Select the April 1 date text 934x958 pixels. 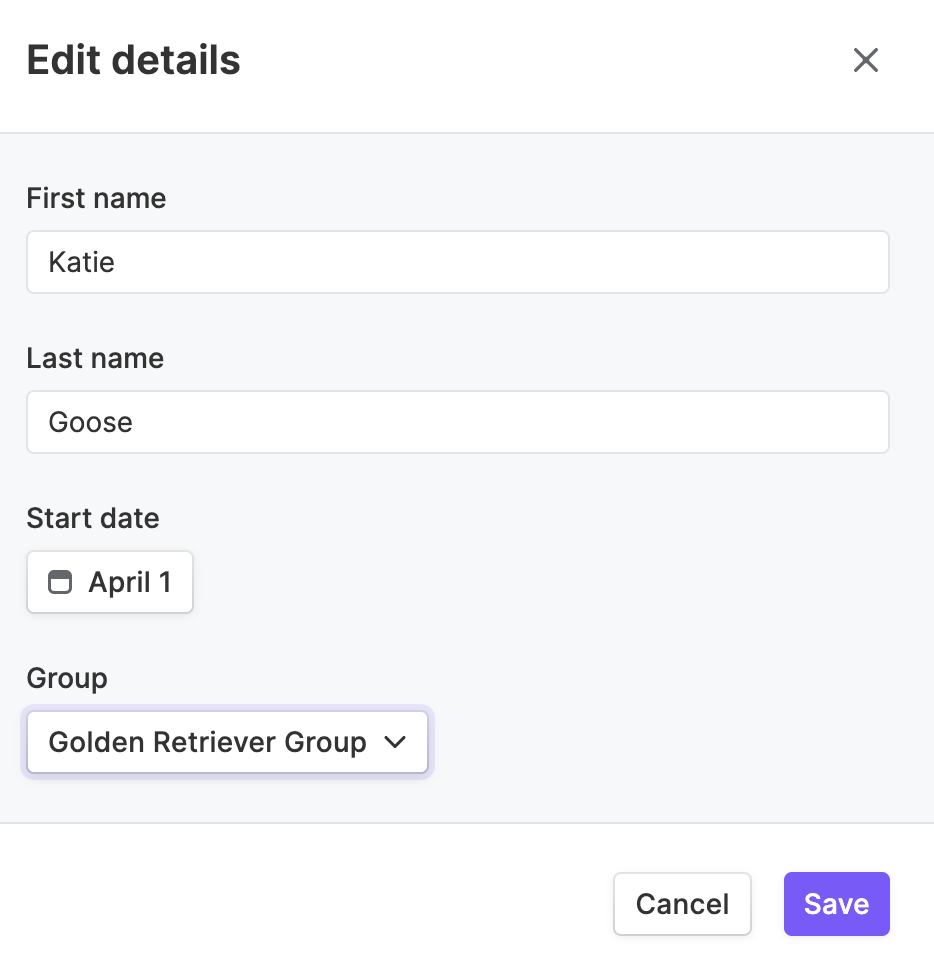coord(130,582)
